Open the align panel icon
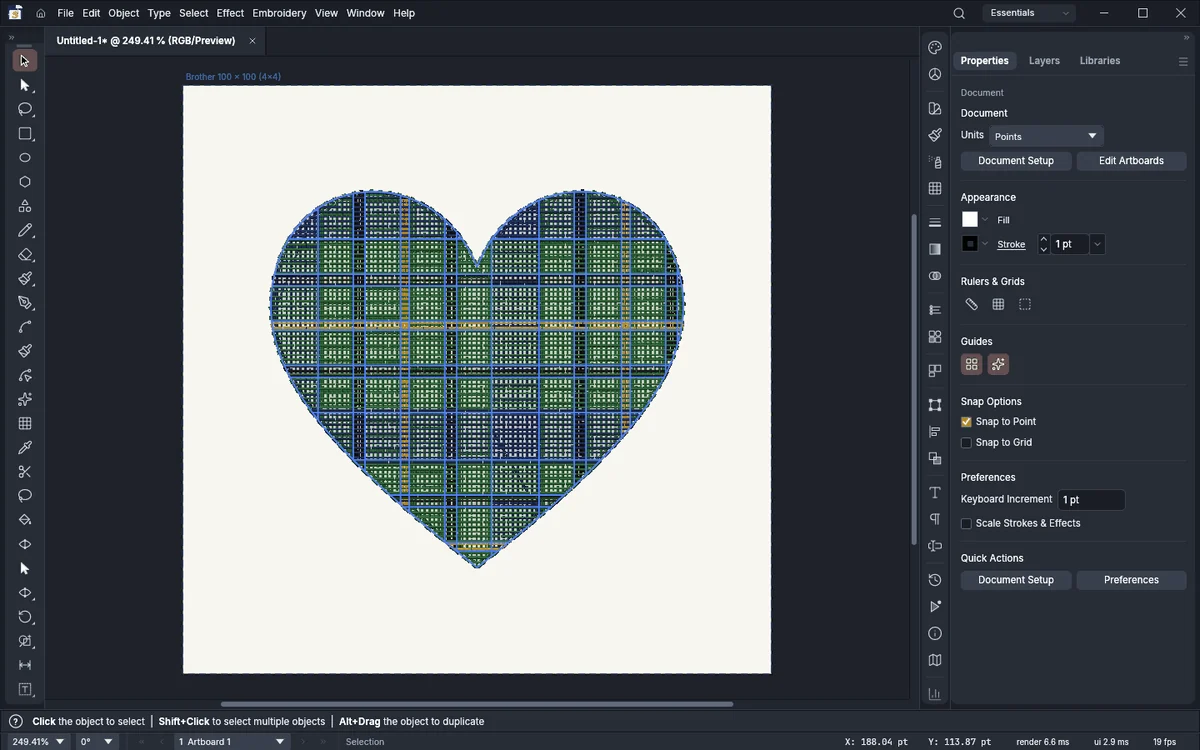This screenshot has width=1200, height=750. click(935, 432)
